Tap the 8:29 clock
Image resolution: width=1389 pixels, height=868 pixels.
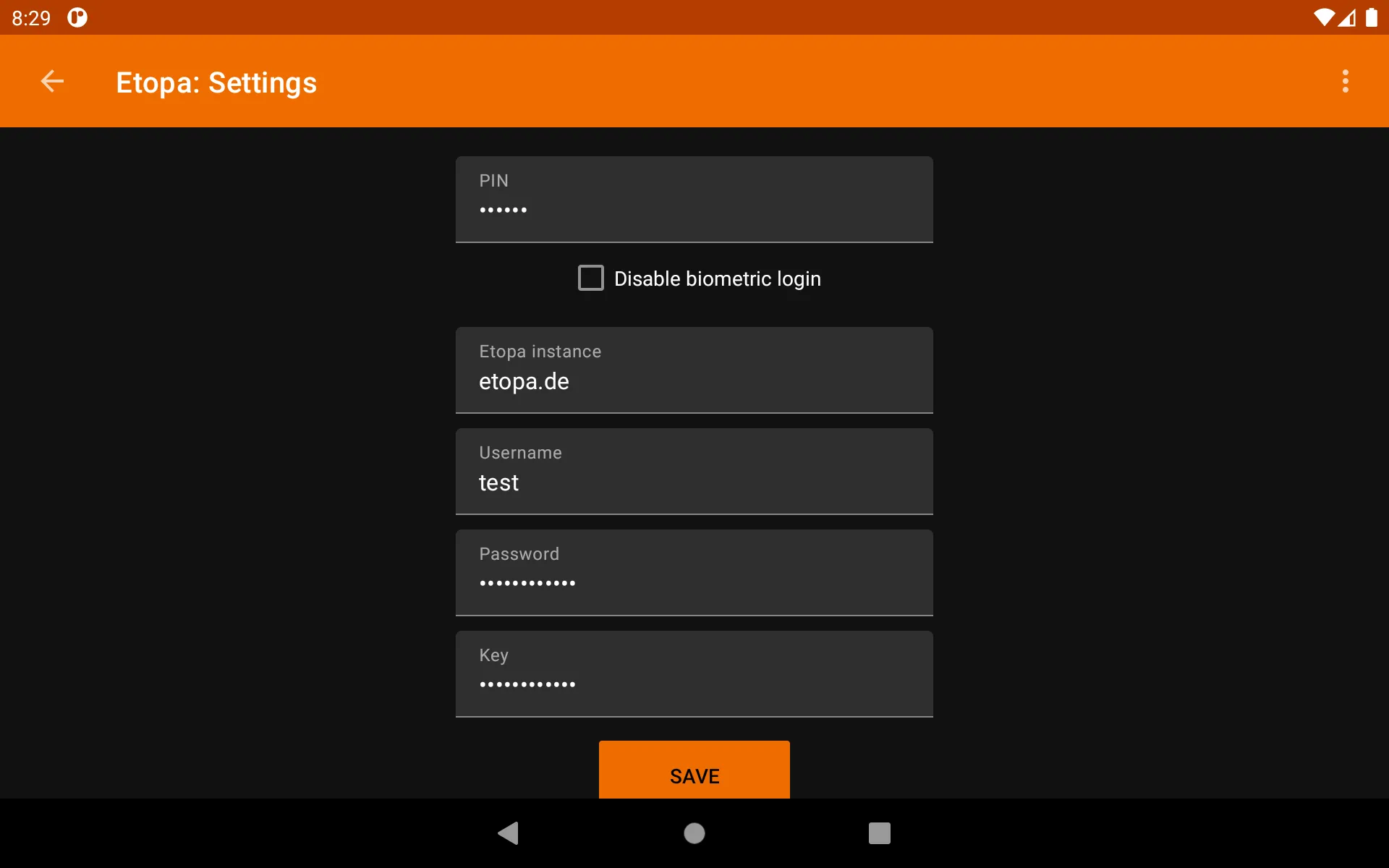click(x=31, y=17)
